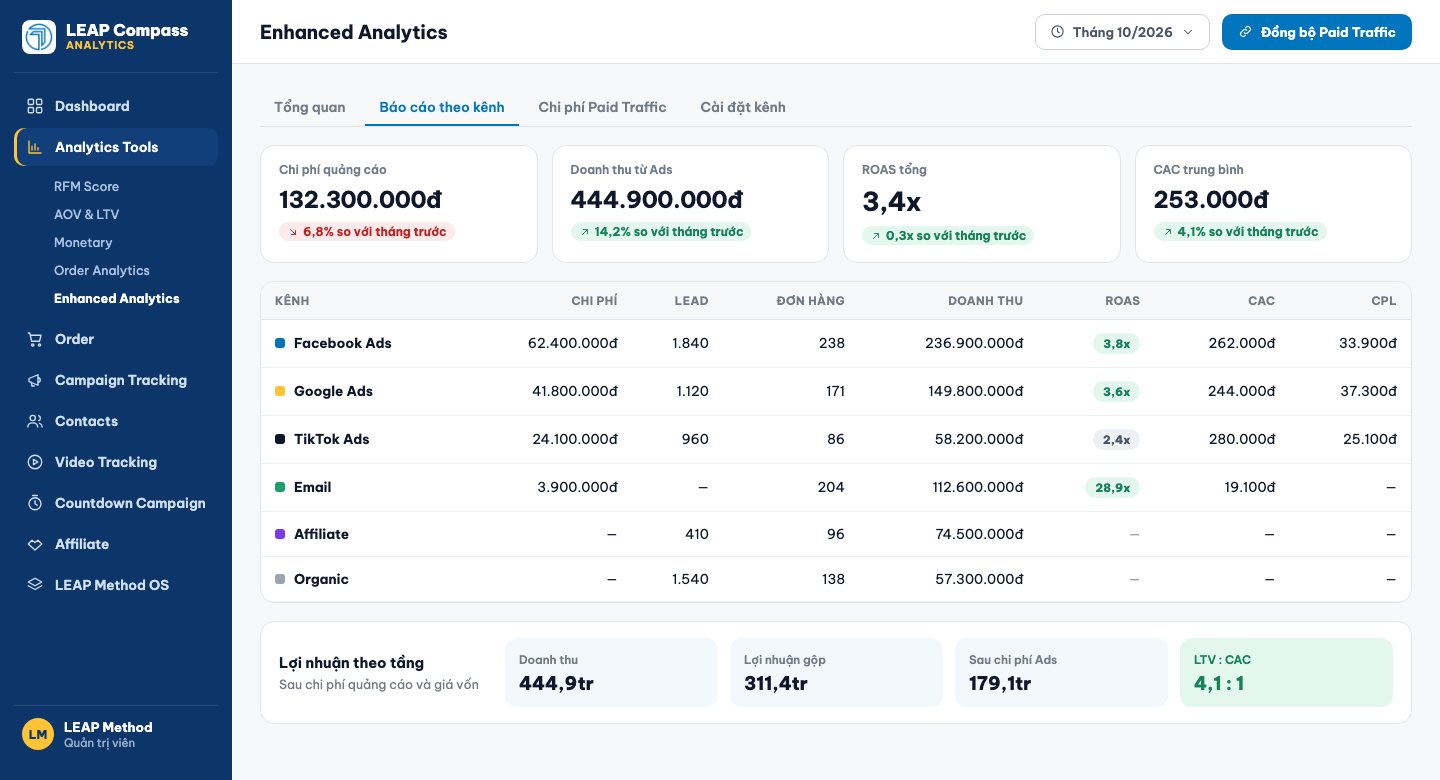
Task: Expand the month picker chevron arrow
Action: tap(1188, 32)
